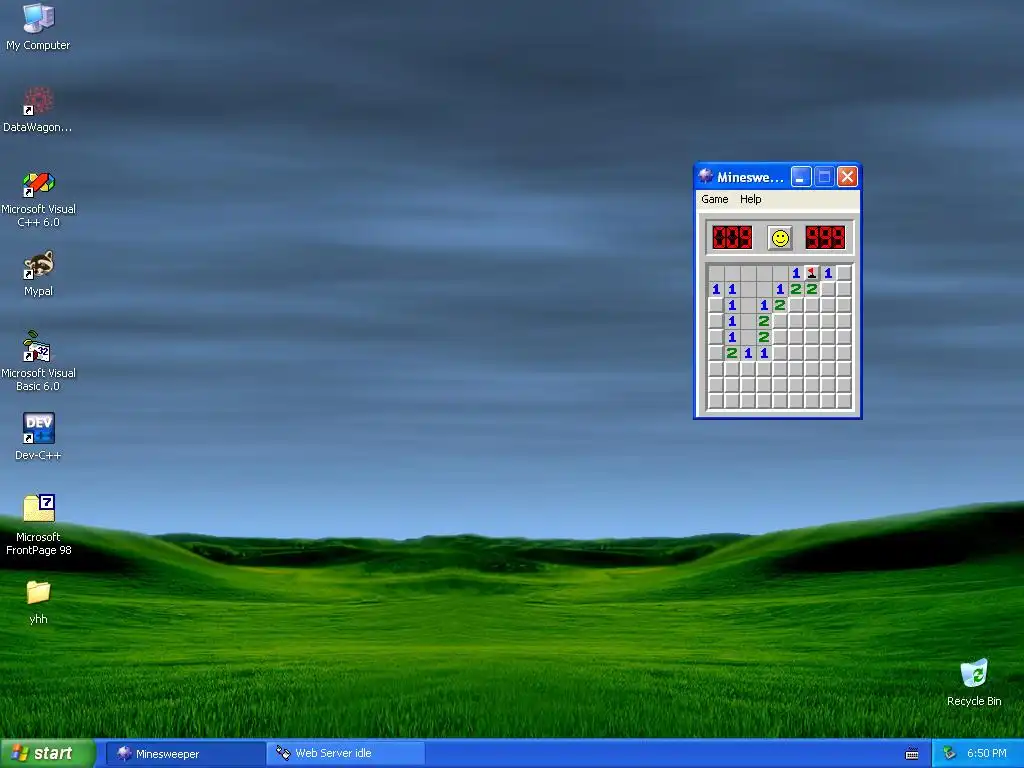Click the red flagged cell in Minesweeper
The width and height of the screenshot is (1024, 768).
[812, 273]
